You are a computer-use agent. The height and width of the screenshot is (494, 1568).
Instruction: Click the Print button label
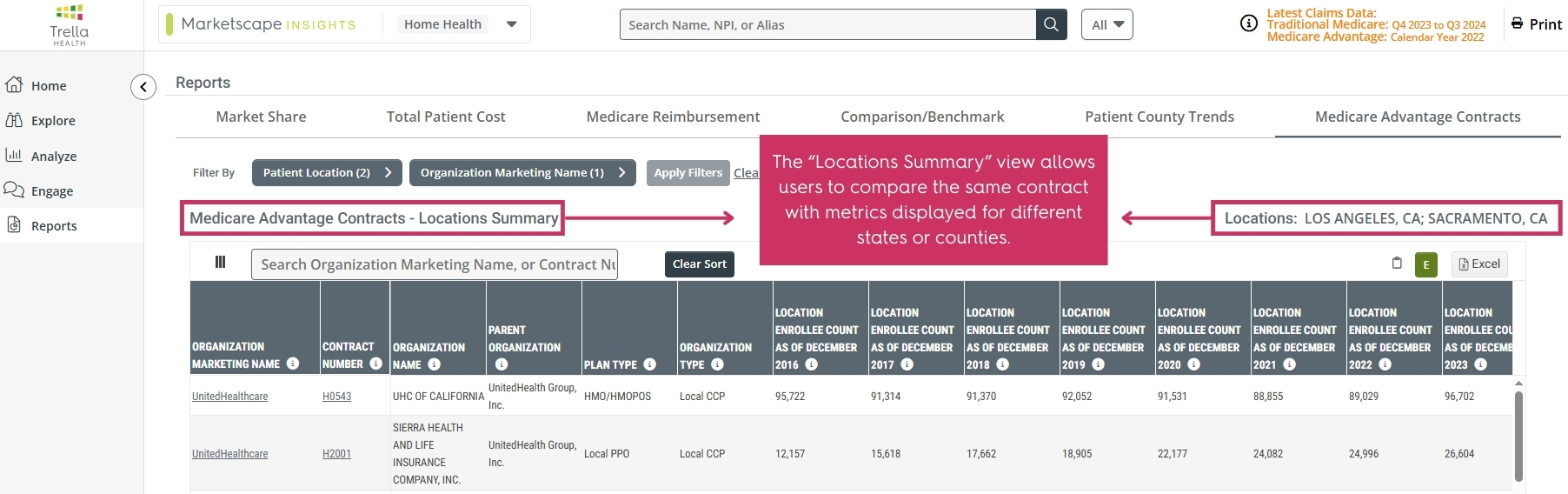(x=1545, y=24)
